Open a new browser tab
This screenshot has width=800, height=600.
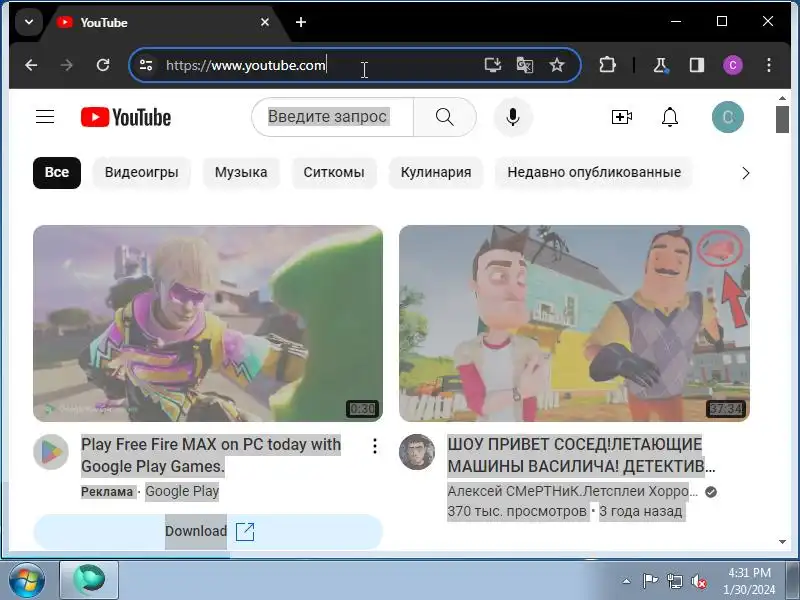coord(301,22)
